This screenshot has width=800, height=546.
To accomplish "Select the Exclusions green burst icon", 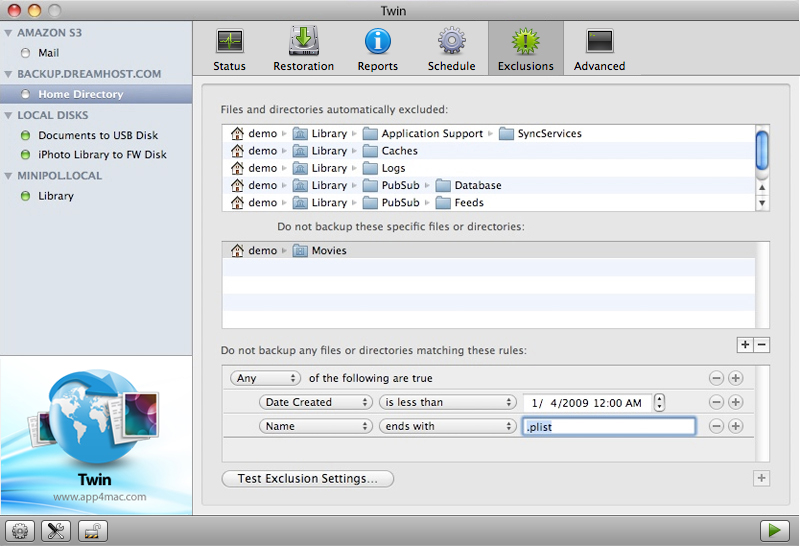I will coord(526,41).
